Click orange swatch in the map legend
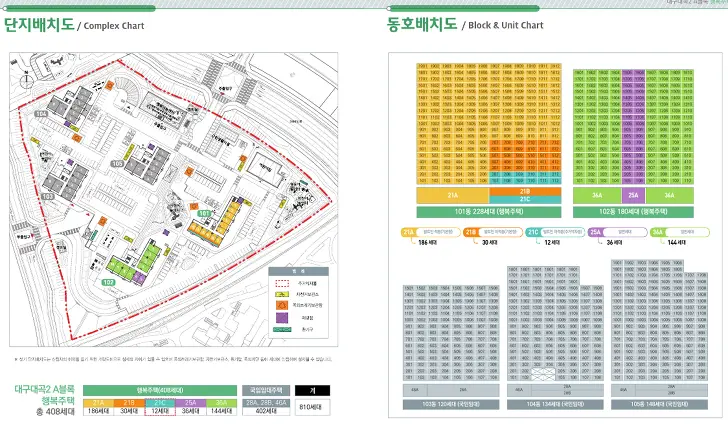Screen dimensions: 728x424 pyautogui.click(x=282, y=305)
